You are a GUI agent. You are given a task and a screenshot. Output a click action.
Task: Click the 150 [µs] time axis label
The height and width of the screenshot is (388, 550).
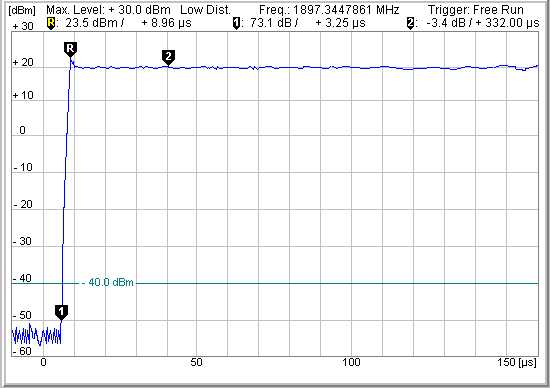(x=517, y=362)
